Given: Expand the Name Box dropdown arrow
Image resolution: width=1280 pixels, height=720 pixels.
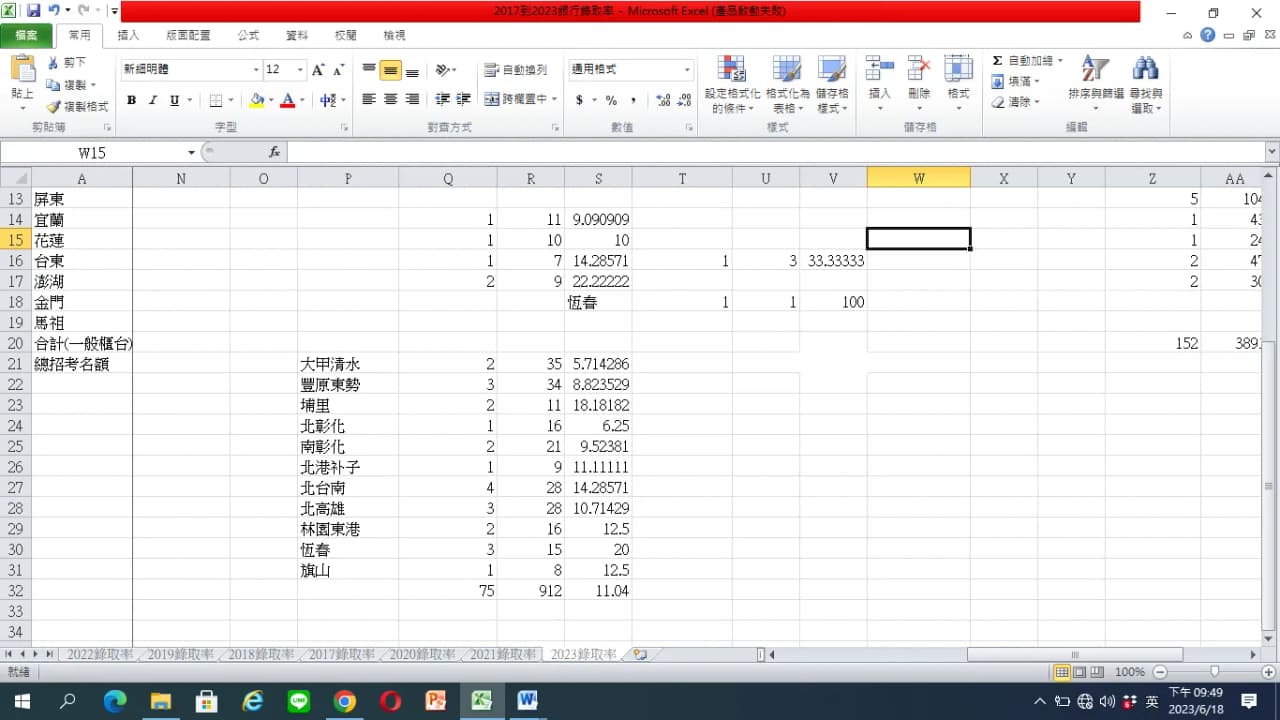Looking at the screenshot, I should point(191,152).
